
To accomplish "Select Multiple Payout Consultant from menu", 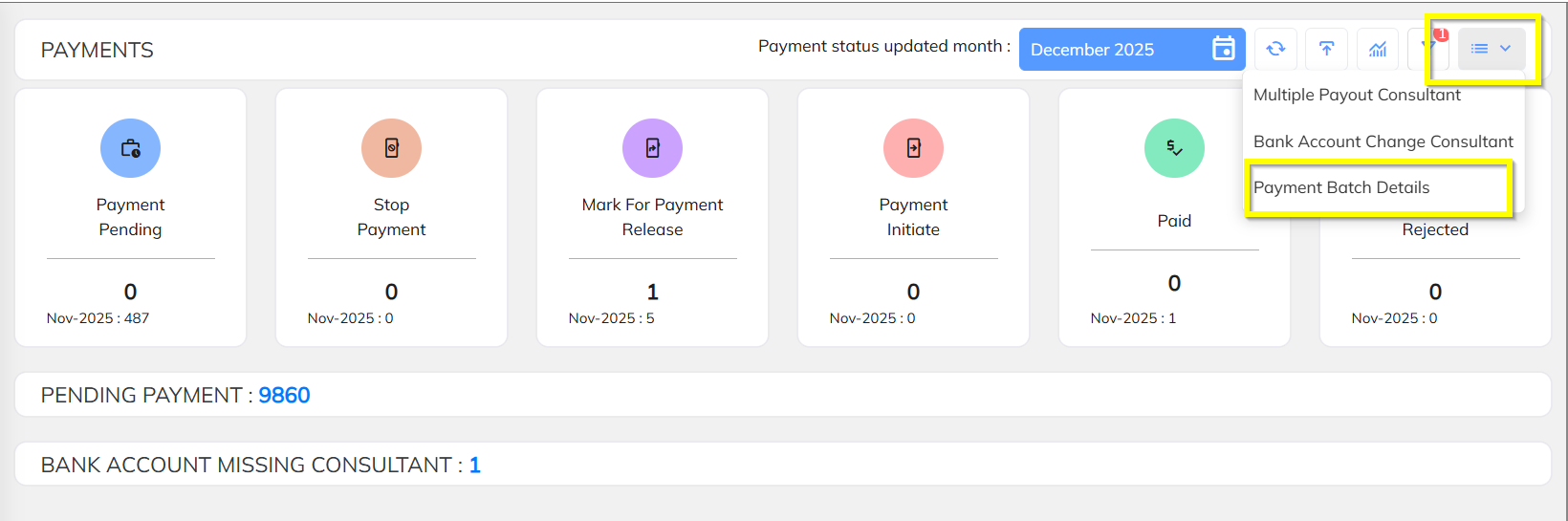I will point(1357,95).
